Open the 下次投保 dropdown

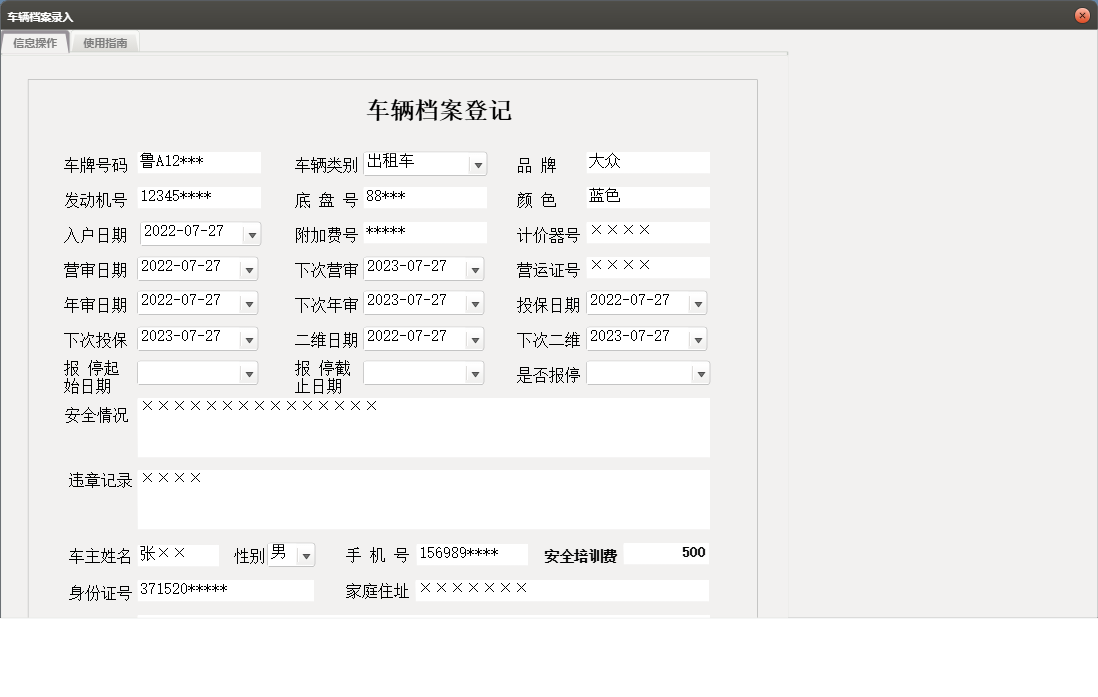[249, 337]
